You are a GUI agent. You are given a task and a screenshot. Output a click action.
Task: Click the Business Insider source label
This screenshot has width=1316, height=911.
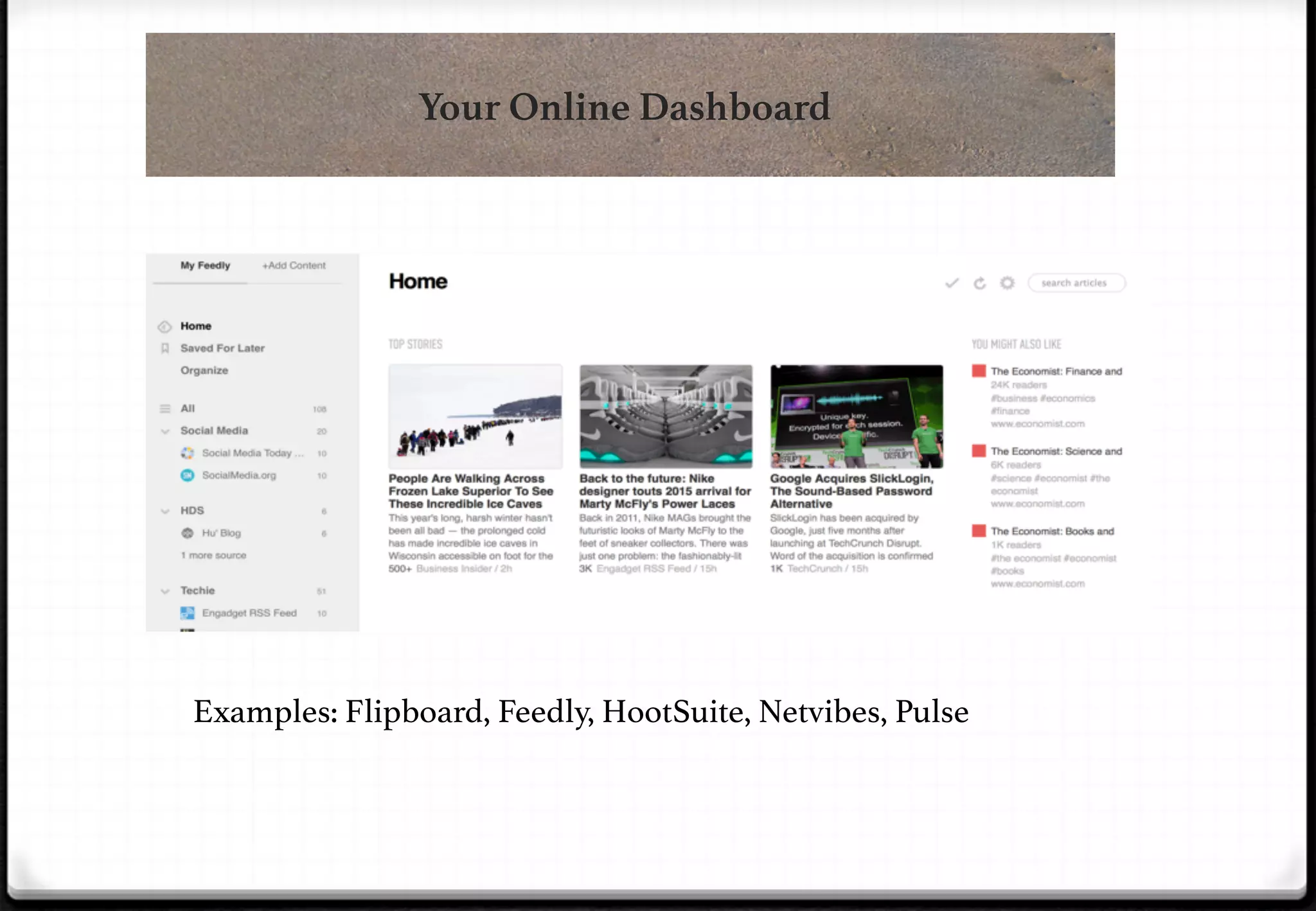pyautogui.click(x=454, y=569)
